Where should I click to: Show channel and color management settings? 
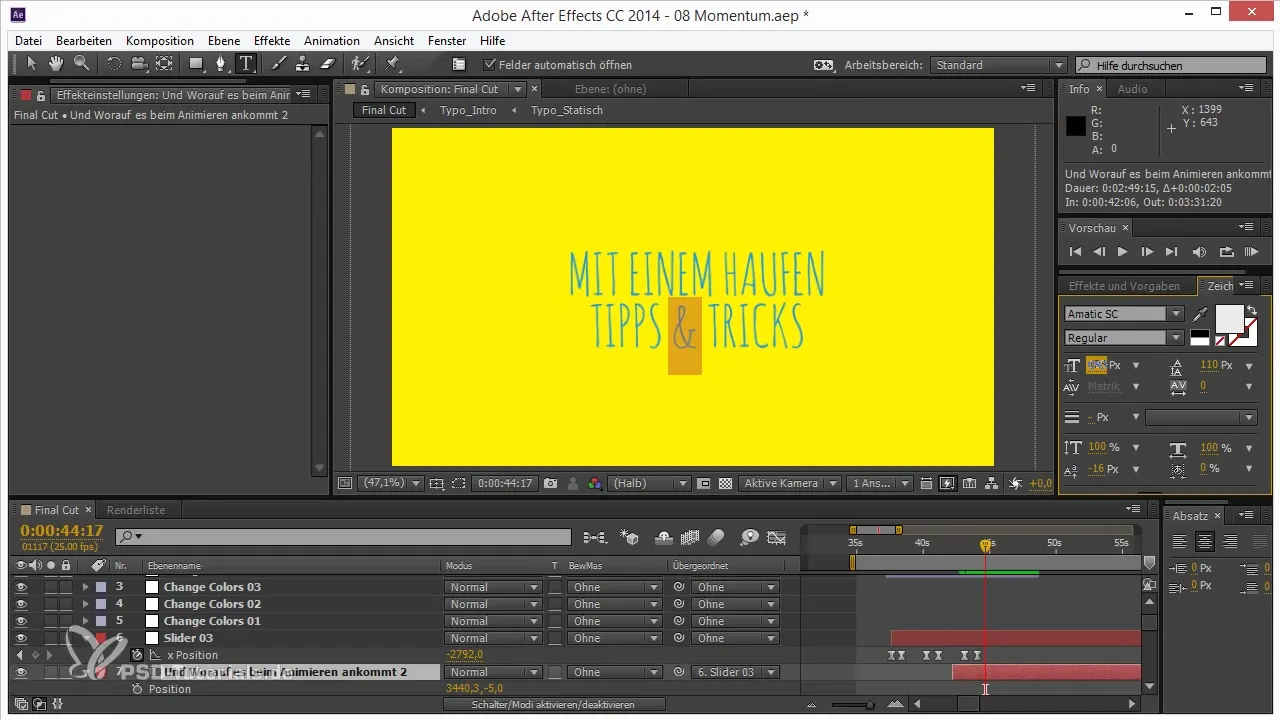595,483
